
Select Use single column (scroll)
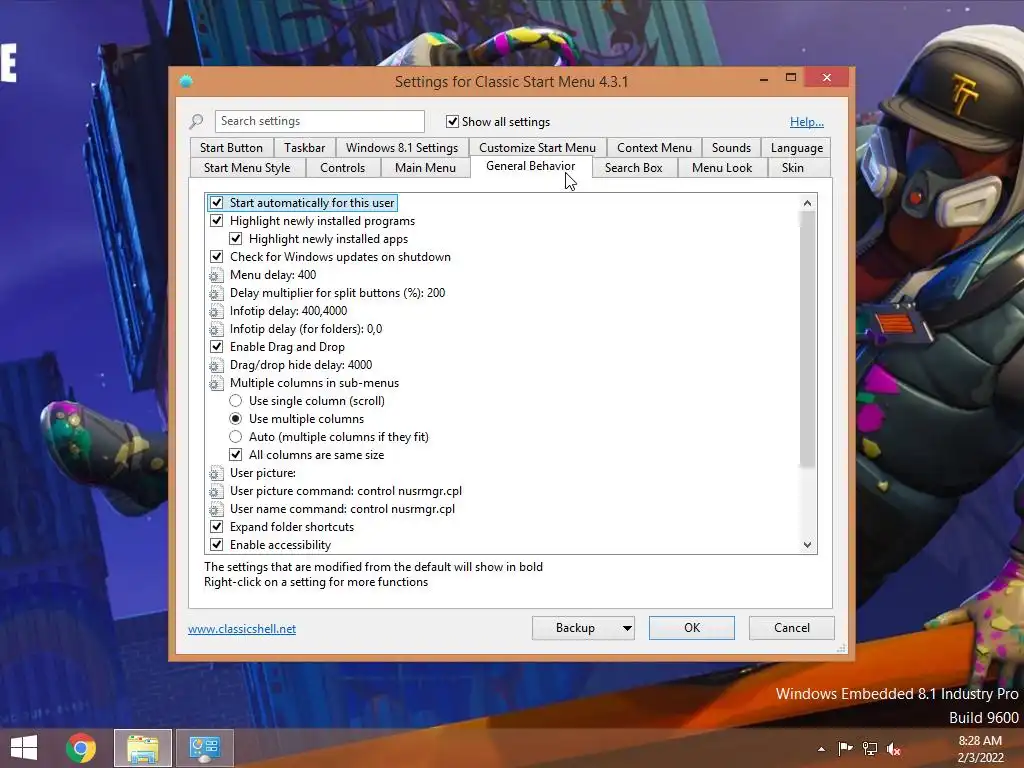tap(236, 401)
